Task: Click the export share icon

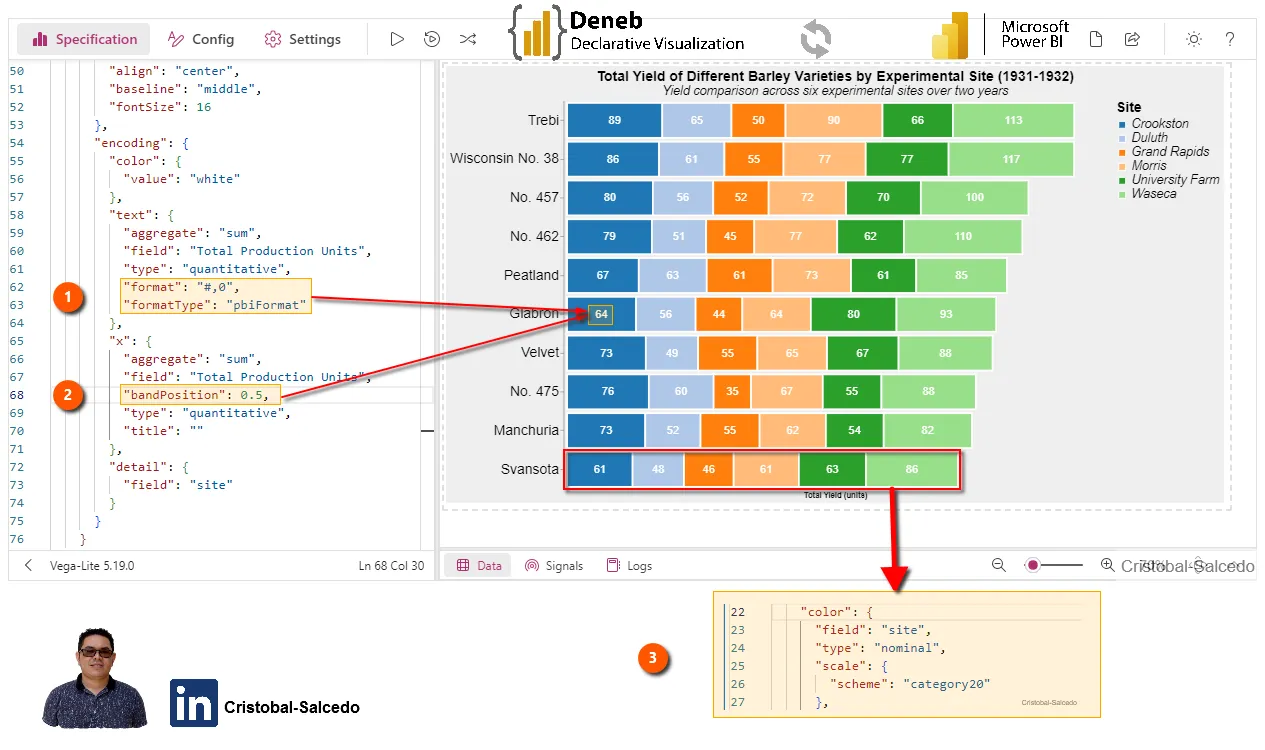Action: (1132, 39)
